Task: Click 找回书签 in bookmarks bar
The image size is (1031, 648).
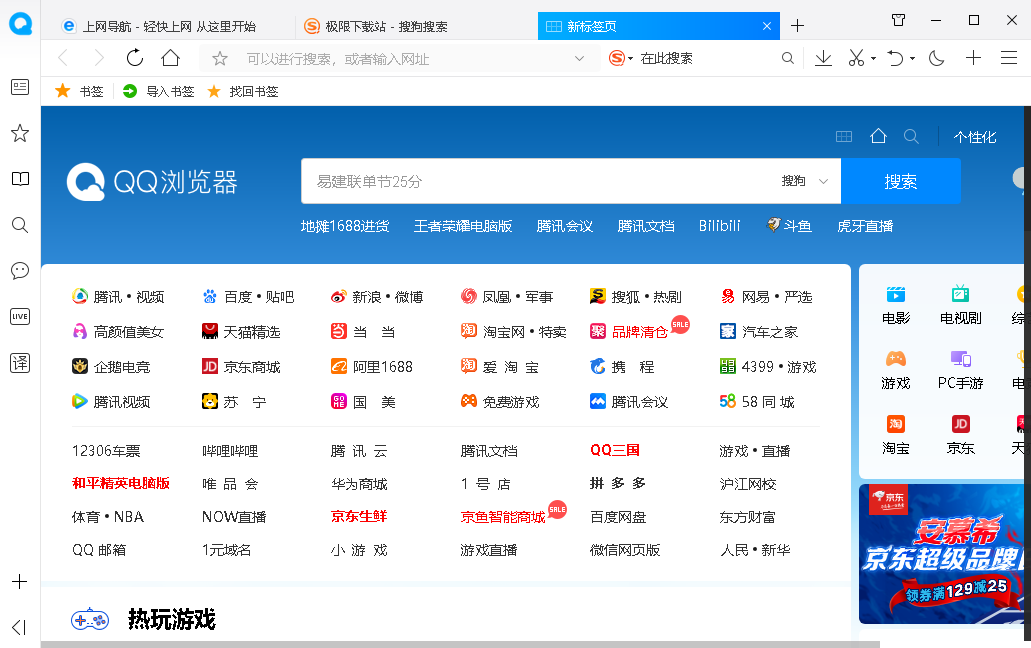Action: (243, 91)
